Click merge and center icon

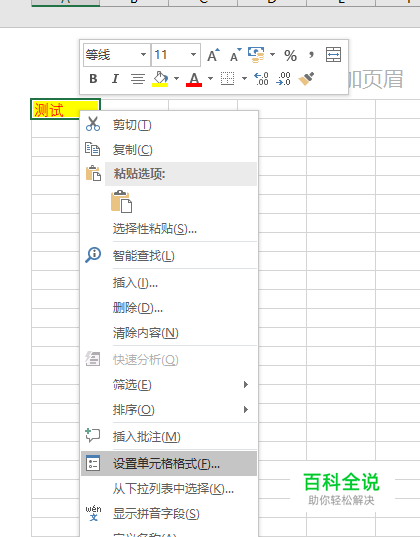[333, 55]
